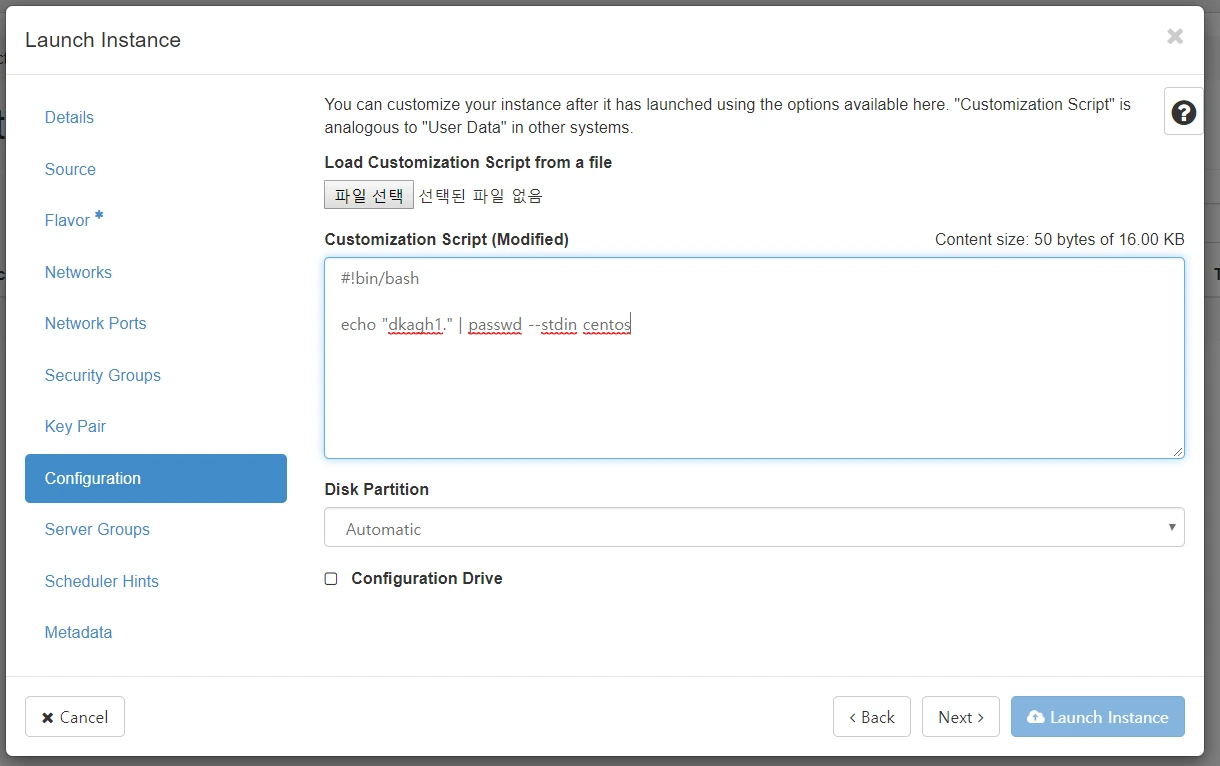The height and width of the screenshot is (766, 1220).
Task: Open the Disk Partition dropdown
Action: pos(754,528)
